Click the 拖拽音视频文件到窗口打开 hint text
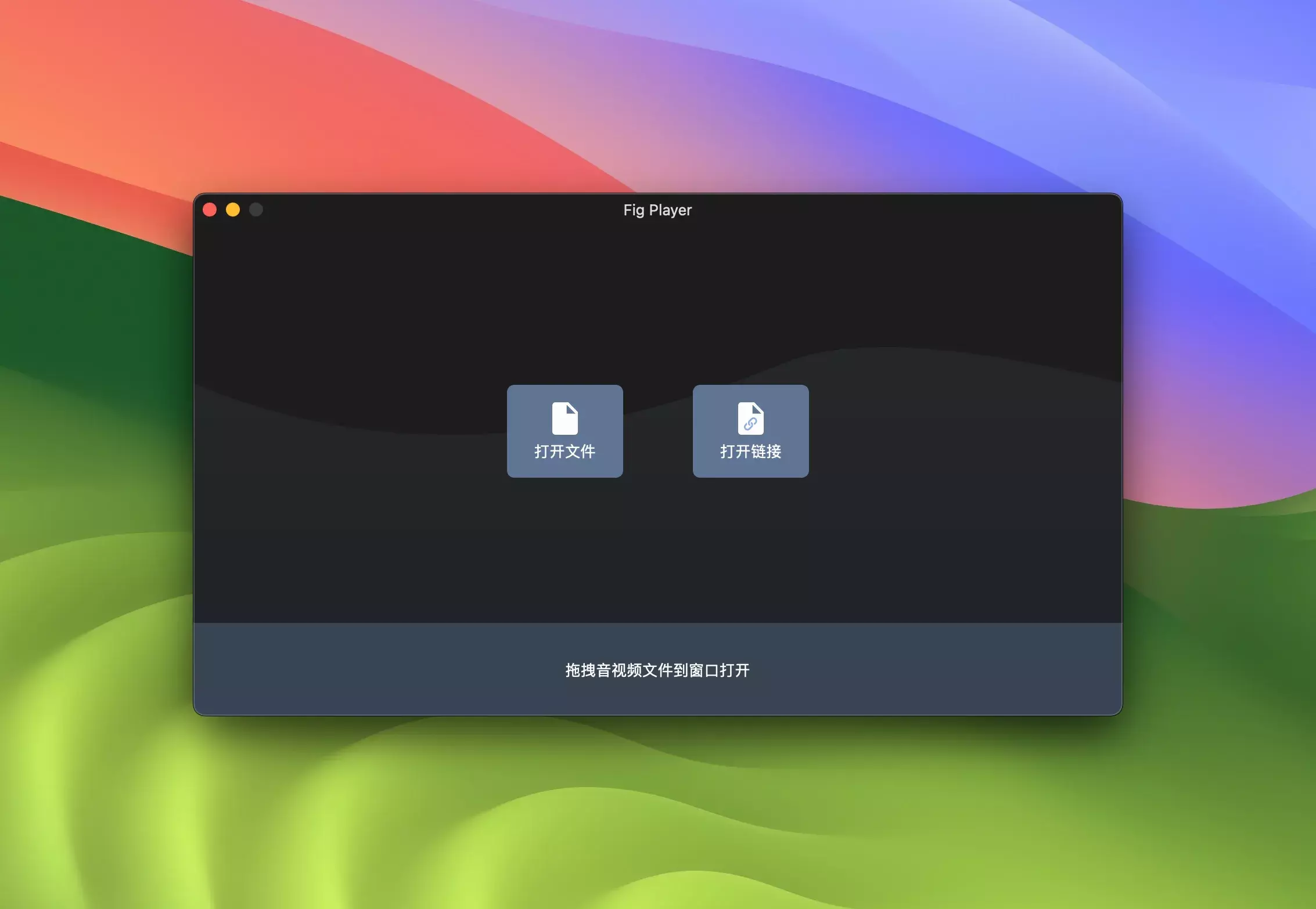 (x=657, y=670)
